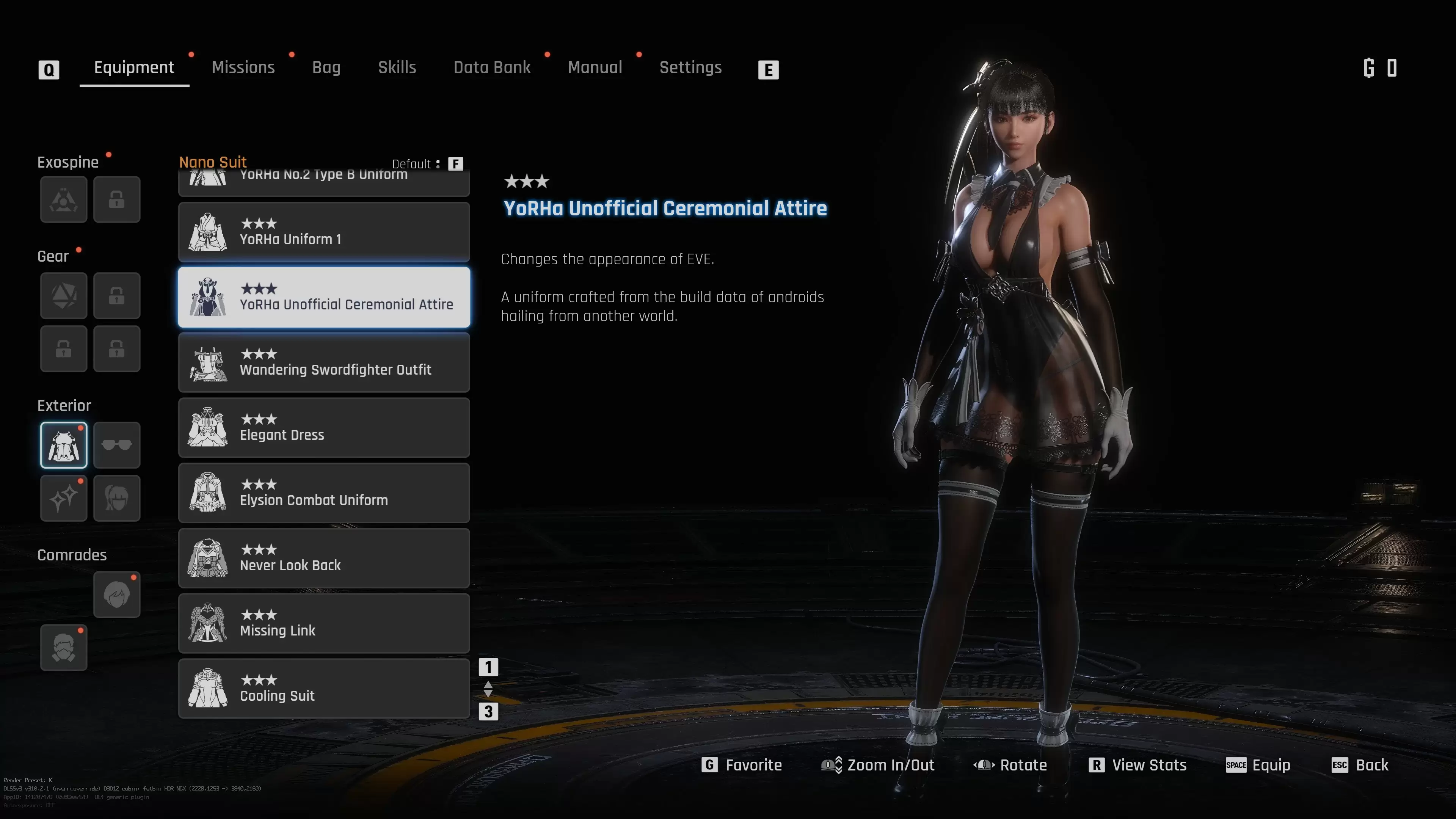The image size is (1456, 819).
Task: Switch to the Missions tab
Action: point(243,67)
